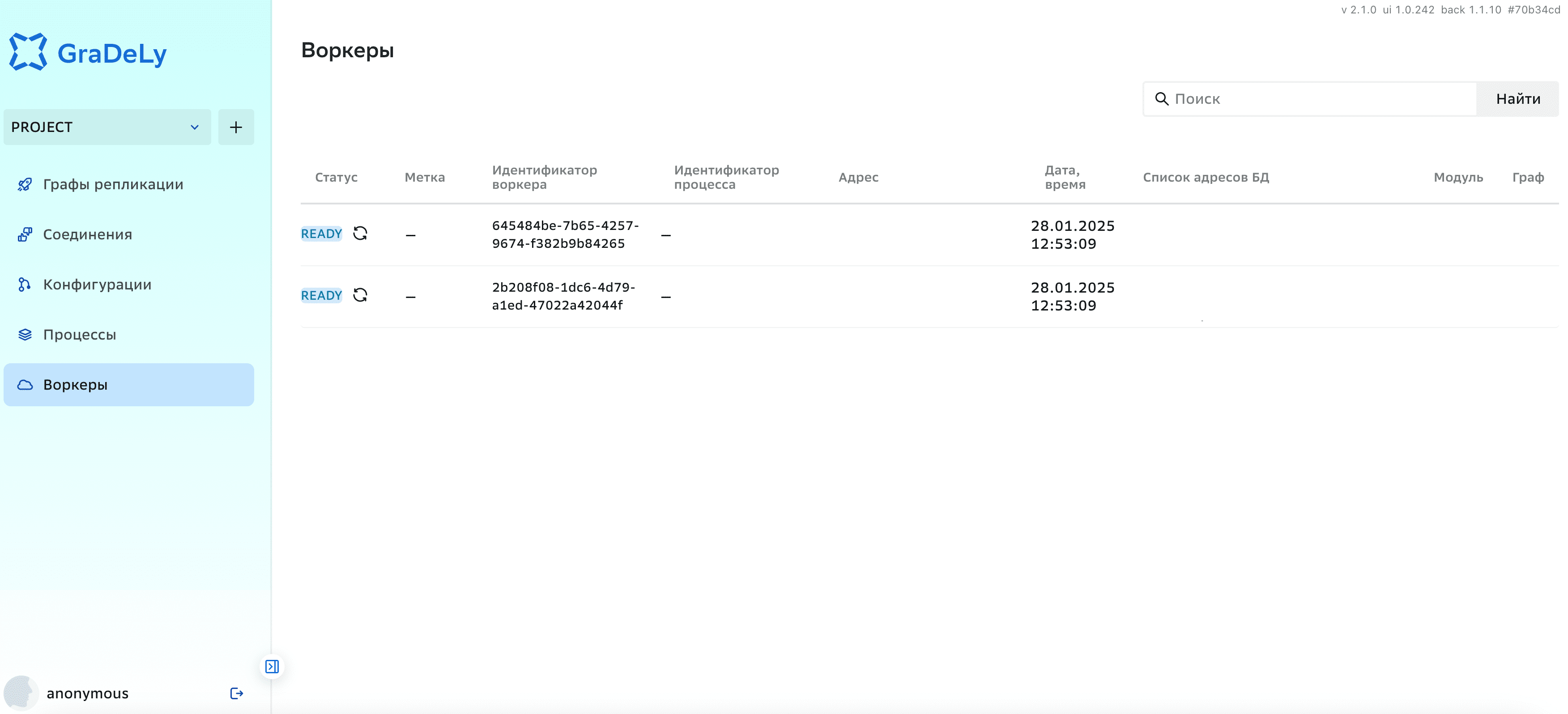The width and height of the screenshot is (1568, 714).
Task: Add a new project with plus button
Action: tap(236, 127)
